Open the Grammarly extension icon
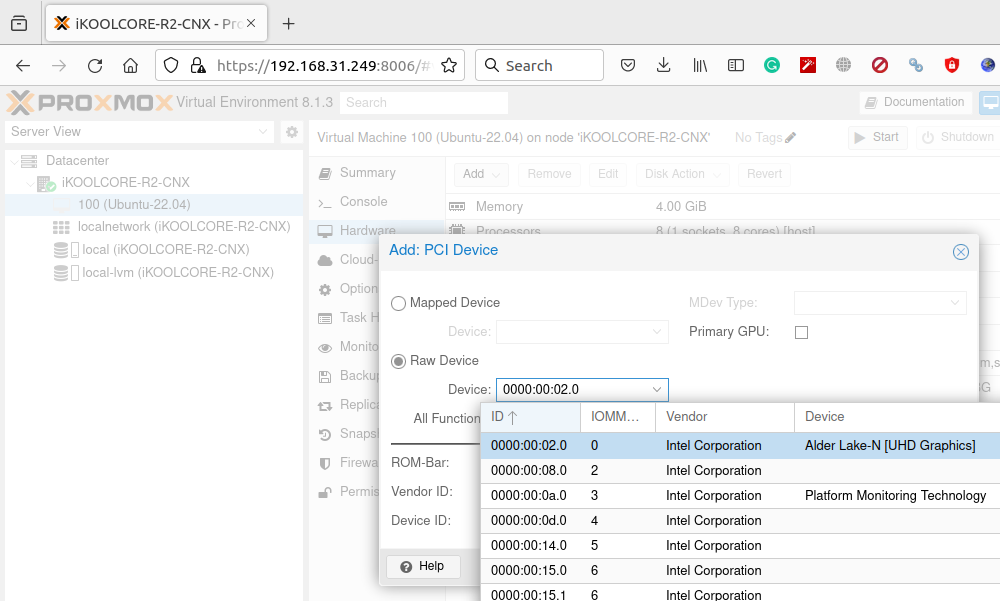1000x601 pixels. [772, 65]
